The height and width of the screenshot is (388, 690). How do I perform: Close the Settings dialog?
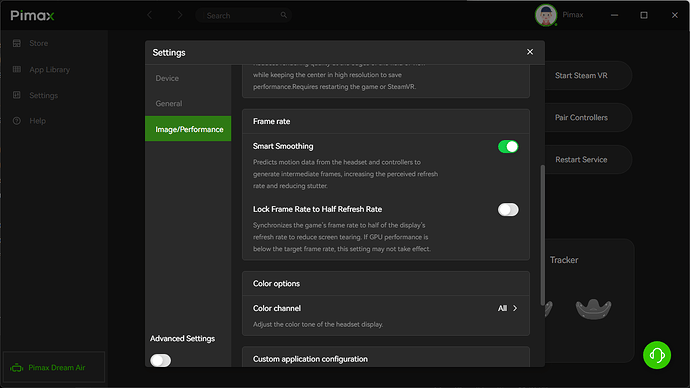point(530,52)
